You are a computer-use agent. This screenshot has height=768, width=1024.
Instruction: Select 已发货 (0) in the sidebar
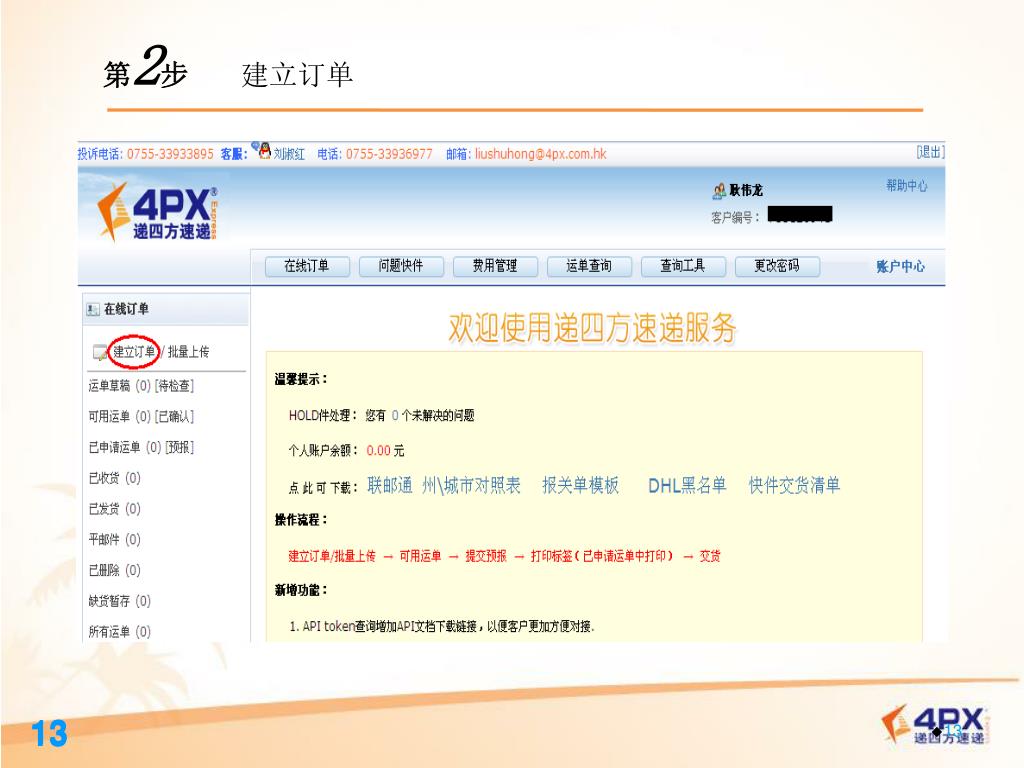(114, 509)
